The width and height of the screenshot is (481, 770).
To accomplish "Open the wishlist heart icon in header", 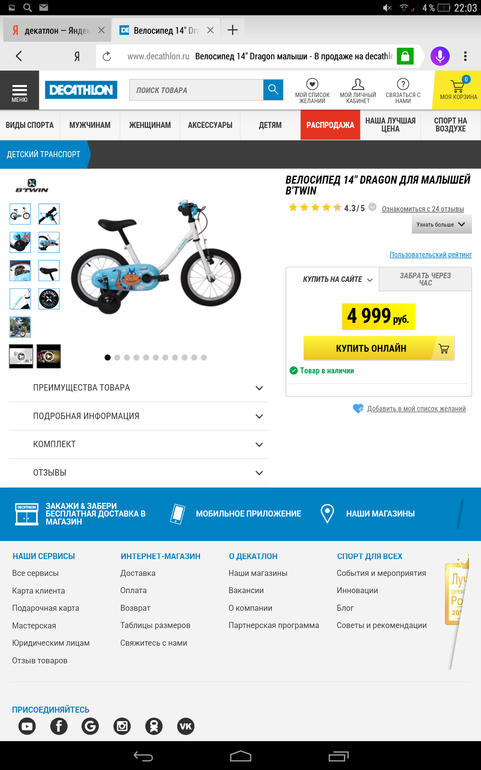I will click(x=312, y=84).
